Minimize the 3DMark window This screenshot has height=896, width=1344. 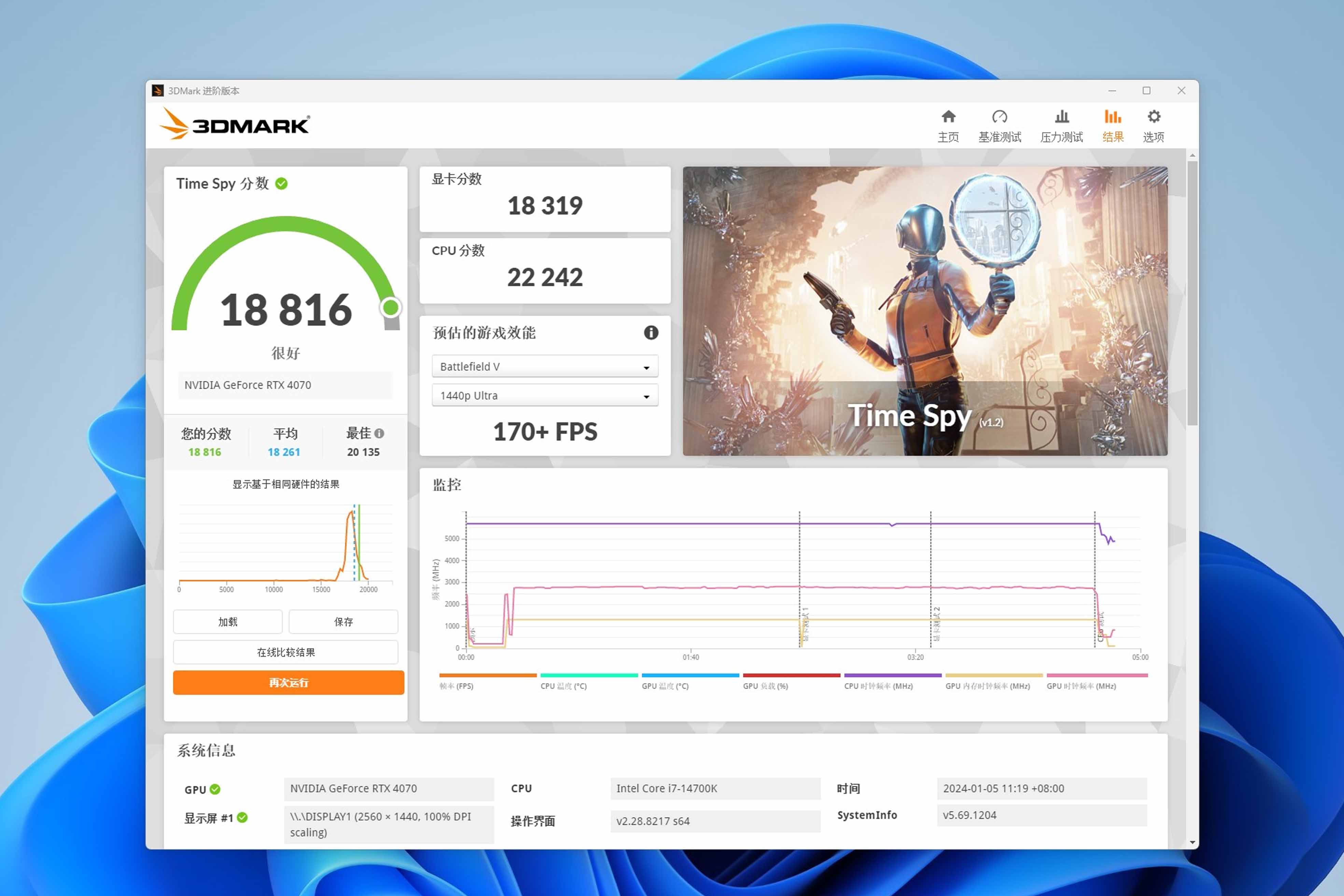pos(1112,91)
